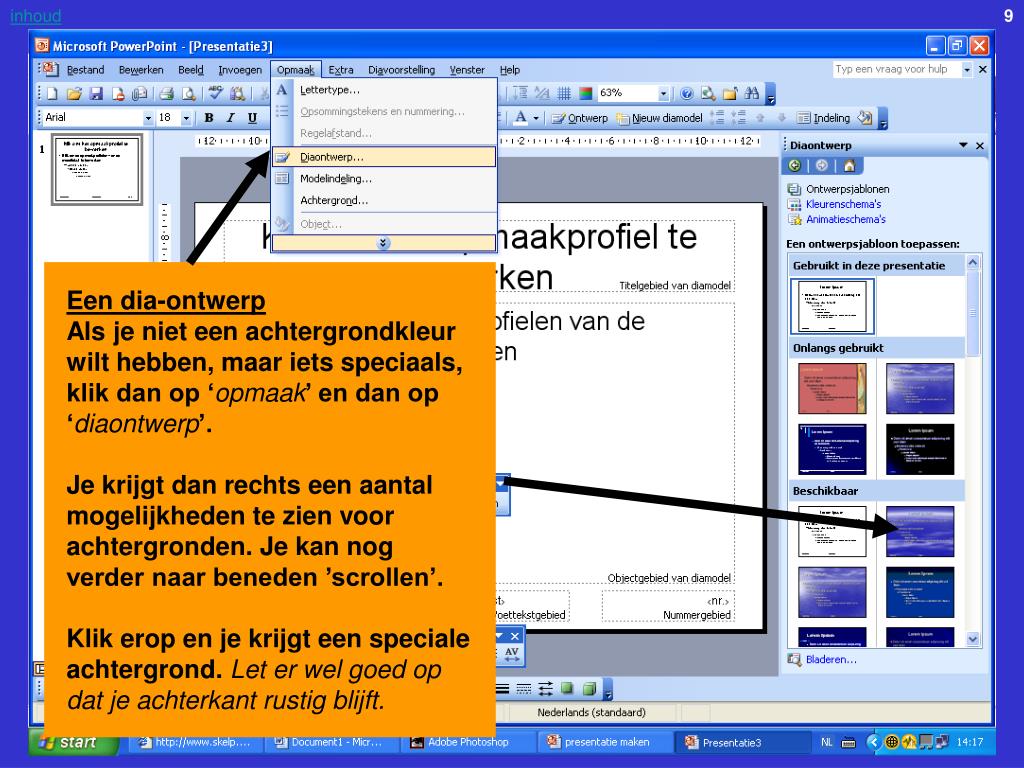This screenshot has width=1024, height=768.
Task: Click the Research magnifier icon
Action: point(708,93)
